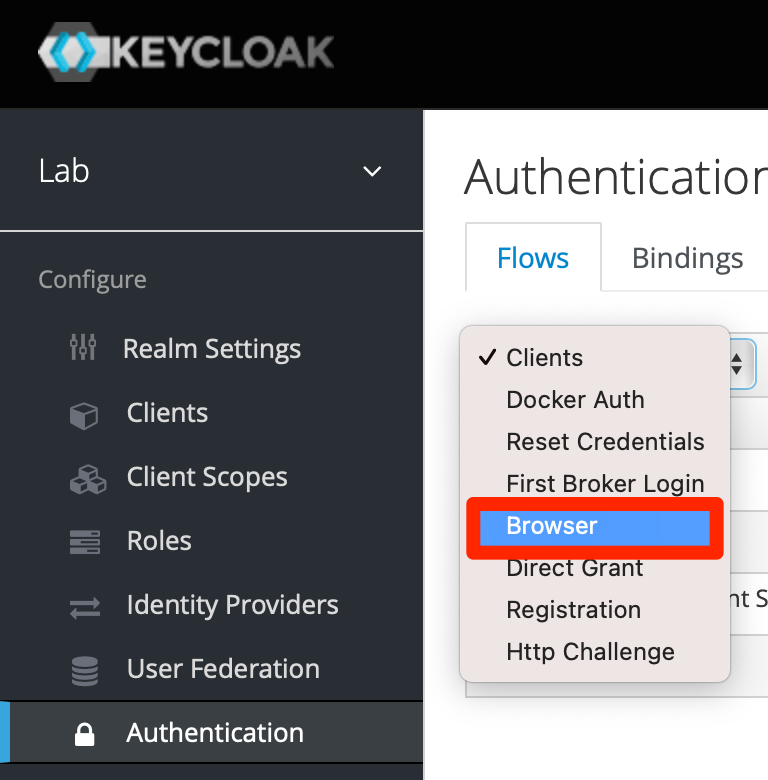Switch to the Bindings tab
768x780 pixels.
pyautogui.click(x=687, y=258)
